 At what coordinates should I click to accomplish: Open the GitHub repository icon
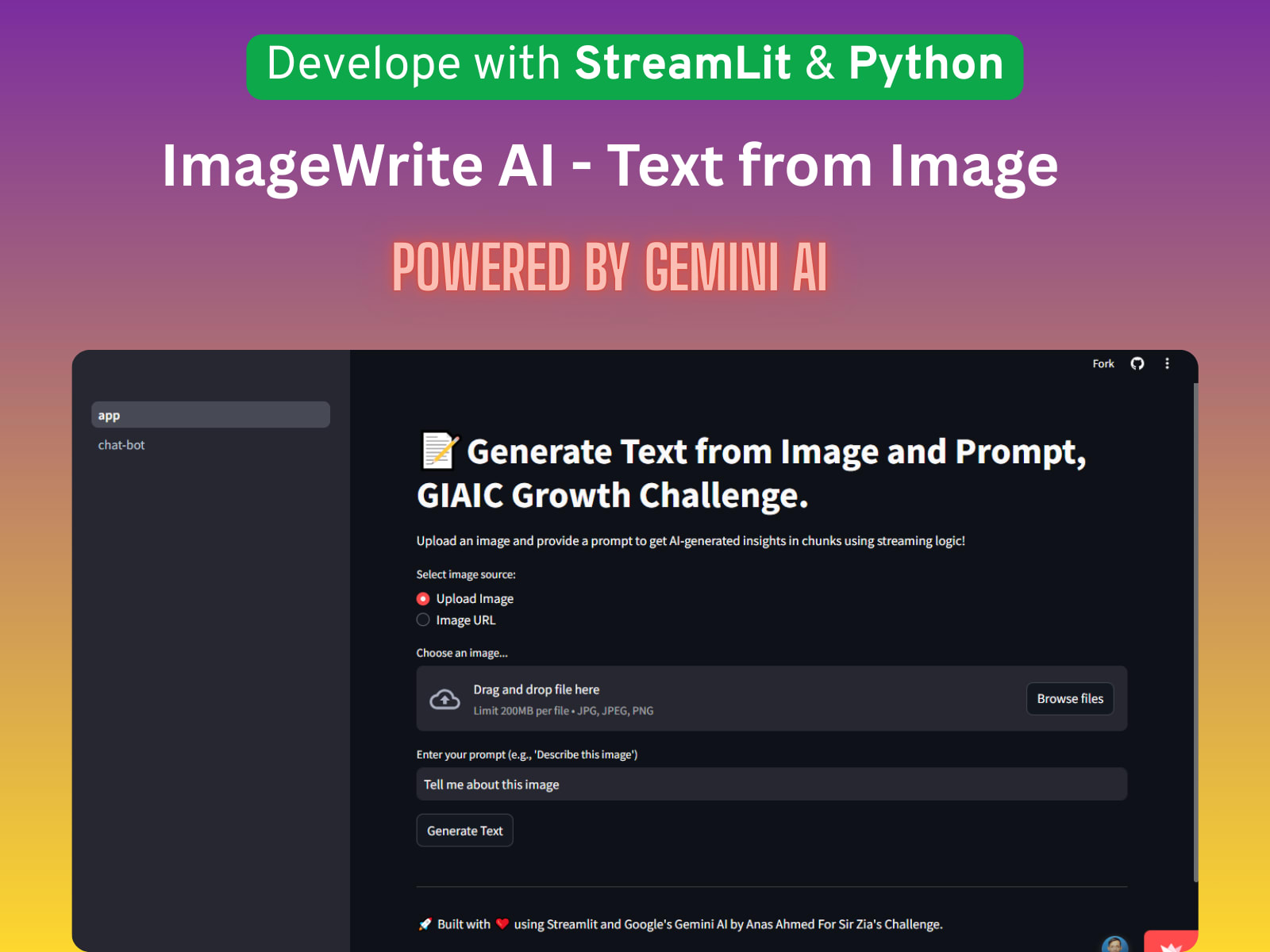[1137, 363]
